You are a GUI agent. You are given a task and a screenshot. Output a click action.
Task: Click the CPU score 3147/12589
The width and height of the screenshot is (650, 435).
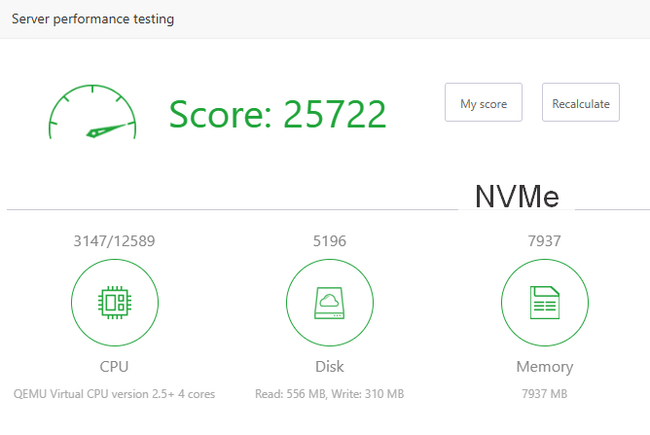click(114, 241)
